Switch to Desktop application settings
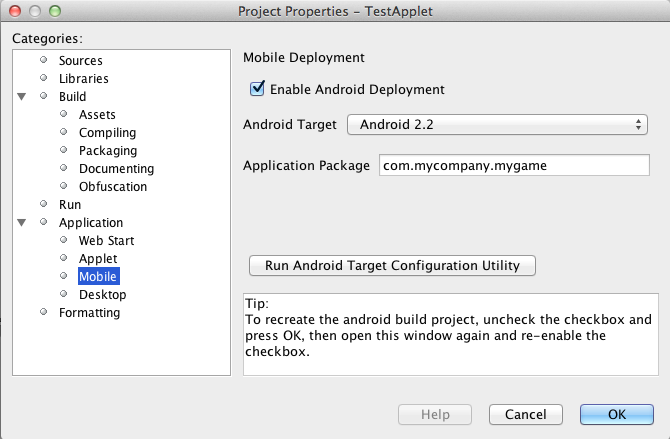 (102, 295)
